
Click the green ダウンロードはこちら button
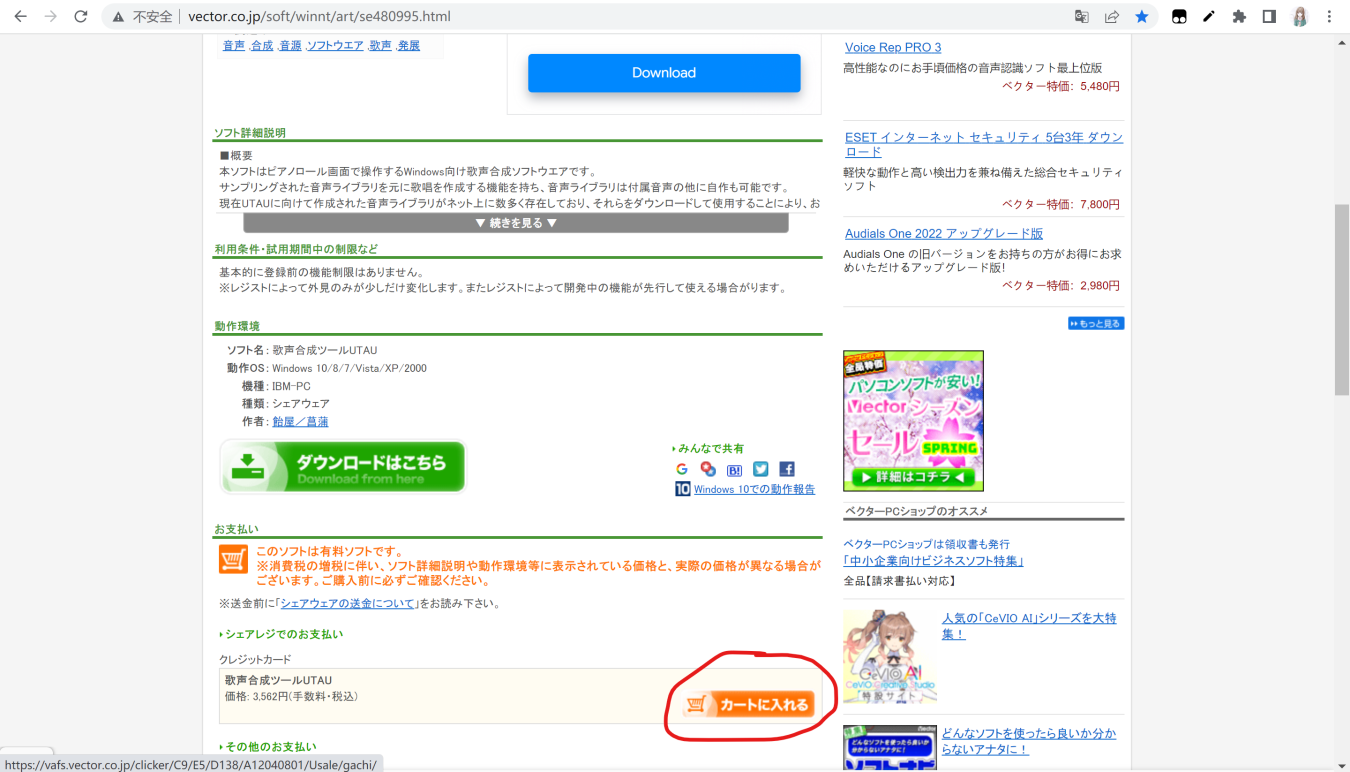click(343, 467)
